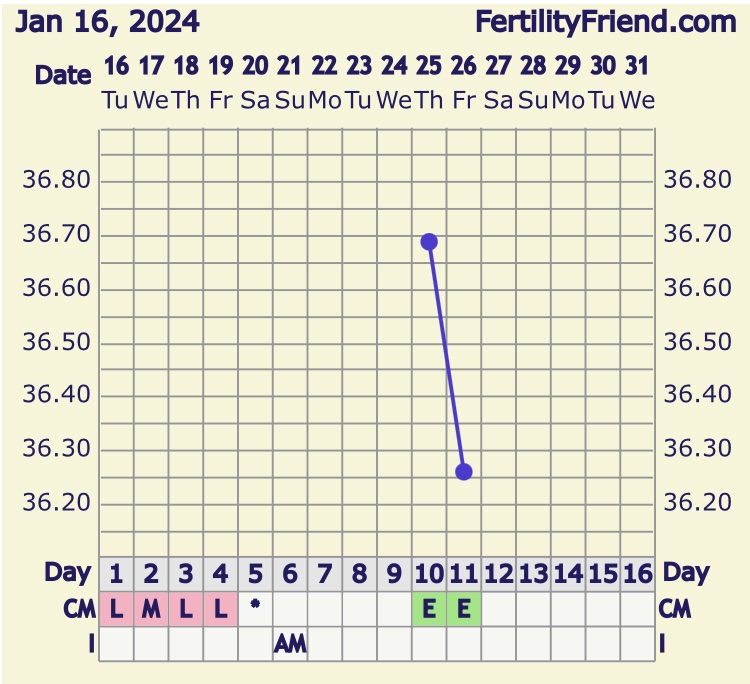Click the green E cell on cycle day 11

tap(464, 609)
